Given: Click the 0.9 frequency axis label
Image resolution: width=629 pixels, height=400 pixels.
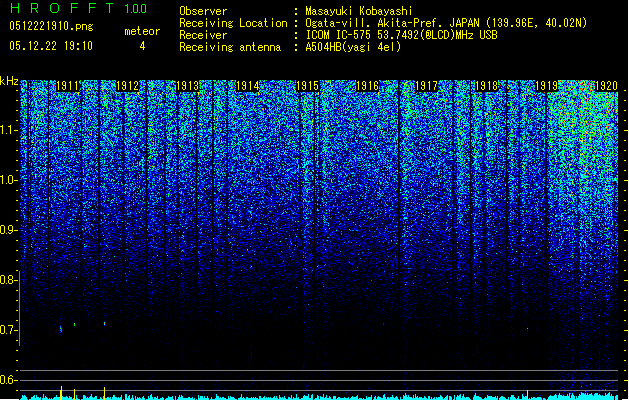Looking at the screenshot, I should tap(9, 230).
